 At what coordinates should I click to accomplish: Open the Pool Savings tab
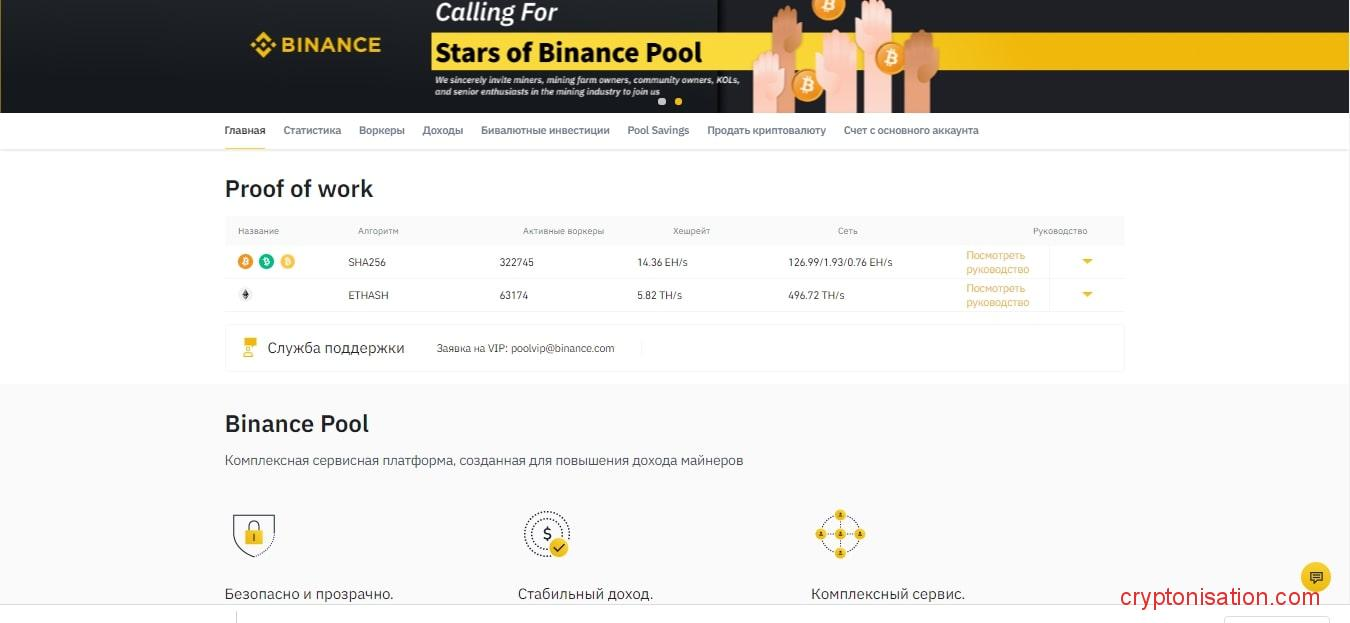click(x=658, y=131)
